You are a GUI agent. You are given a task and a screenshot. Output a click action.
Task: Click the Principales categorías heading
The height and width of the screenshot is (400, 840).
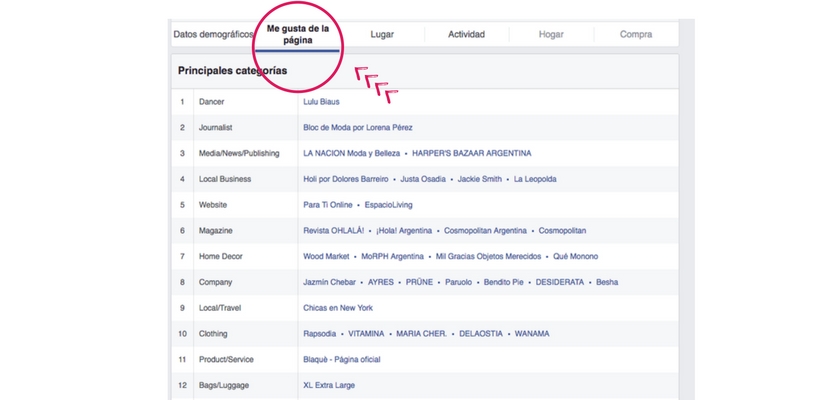tap(232, 71)
